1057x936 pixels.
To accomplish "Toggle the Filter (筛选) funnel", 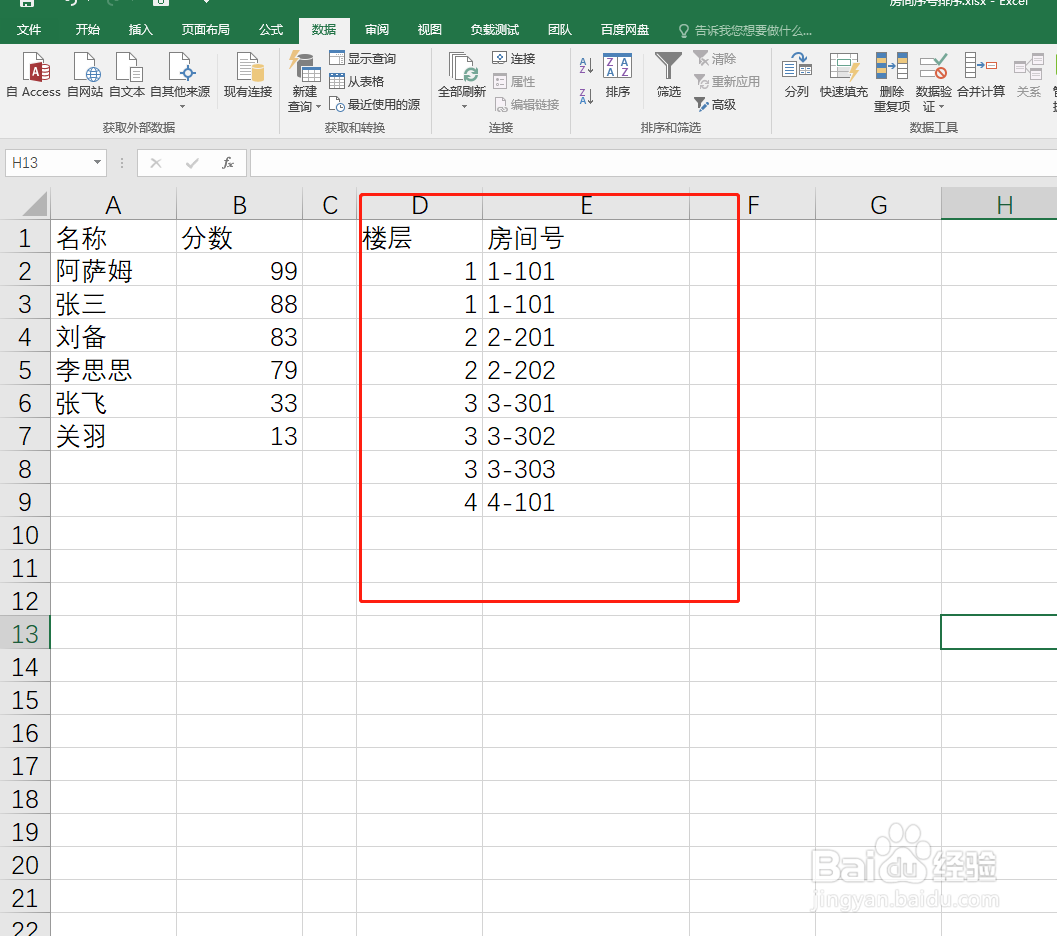I will (669, 75).
